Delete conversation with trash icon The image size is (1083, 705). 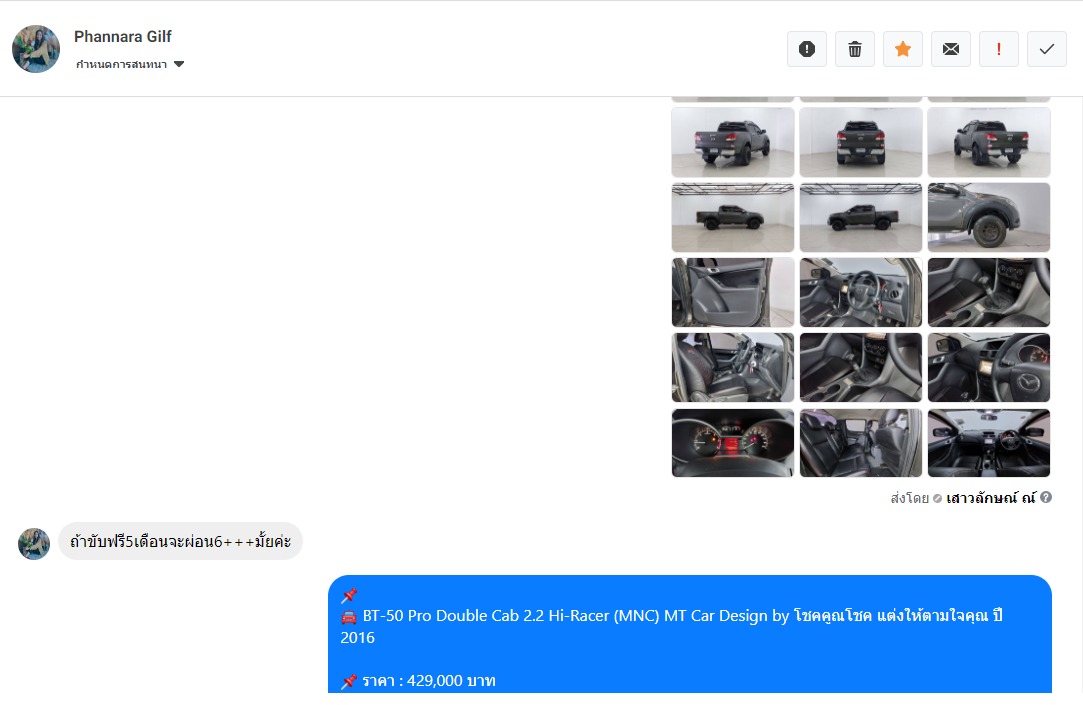click(854, 49)
